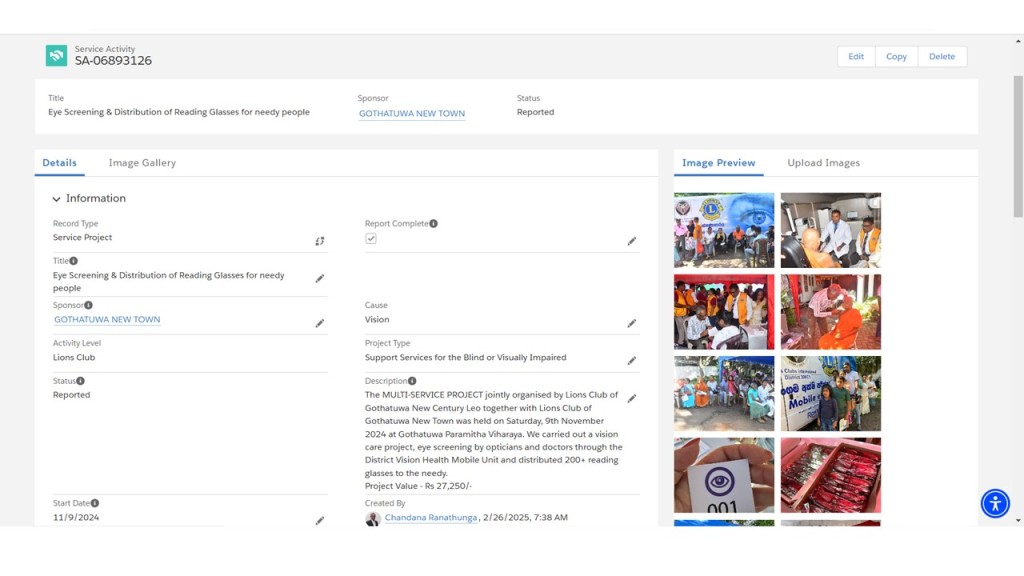The height and width of the screenshot is (576, 1024).
Task: Click Chandana Ranathunga's avatar picture
Action: [373, 519]
